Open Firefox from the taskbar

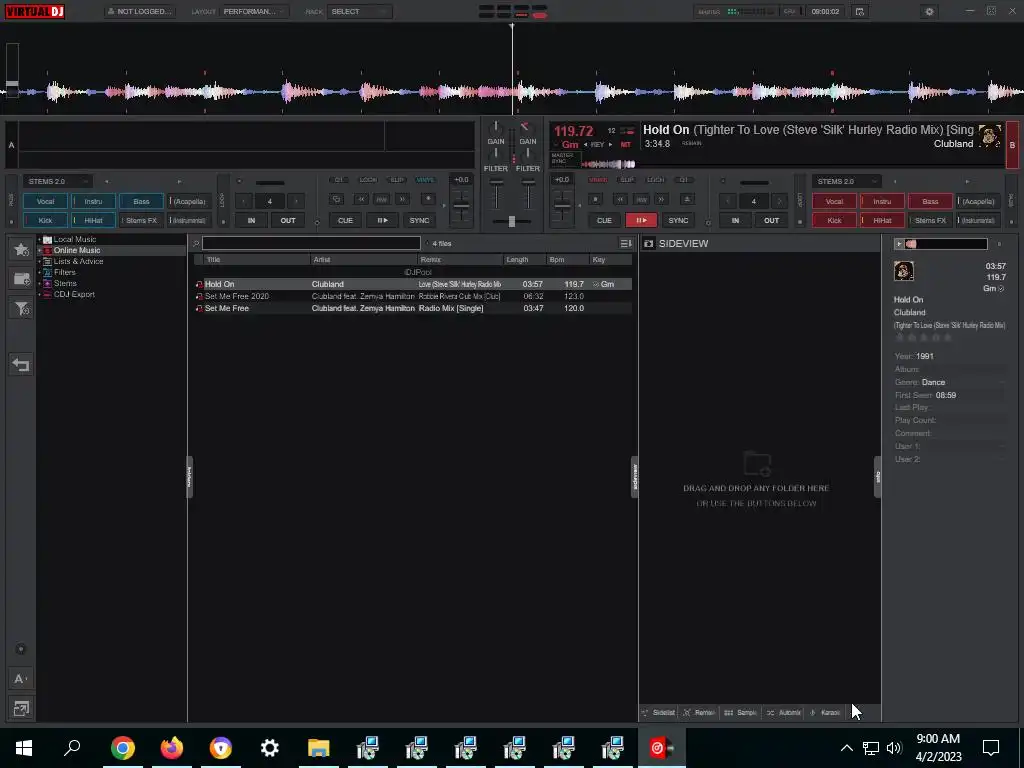pos(172,747)
